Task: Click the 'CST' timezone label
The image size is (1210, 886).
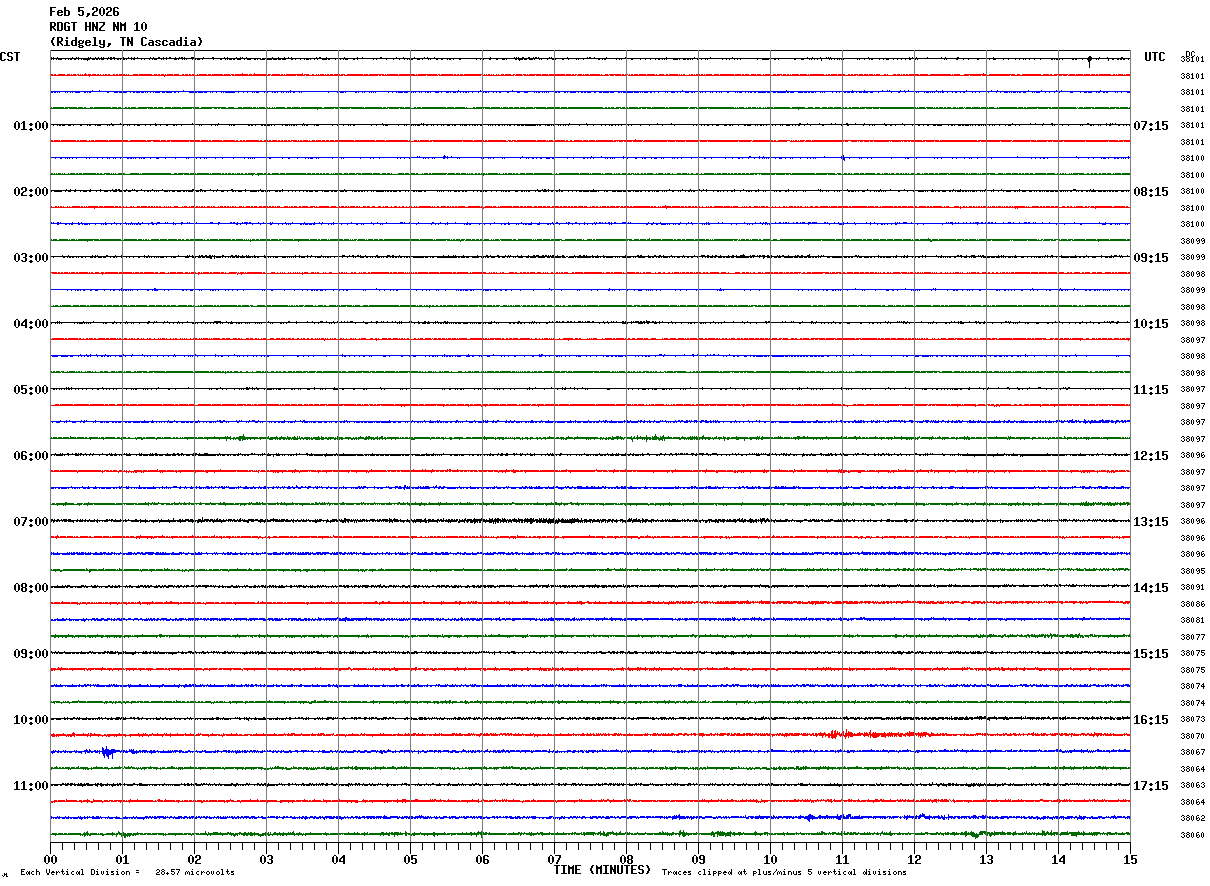Action: pos(10,57)
